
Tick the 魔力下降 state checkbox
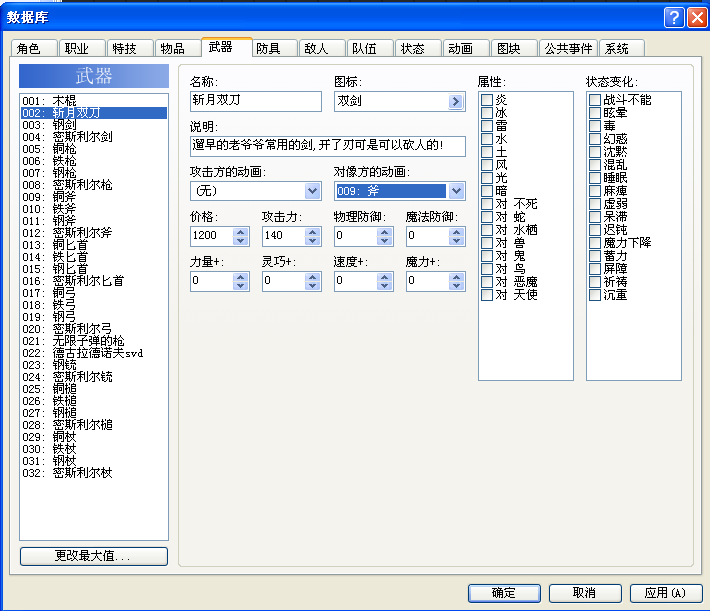pyautogui.click(x=595, y=243)
